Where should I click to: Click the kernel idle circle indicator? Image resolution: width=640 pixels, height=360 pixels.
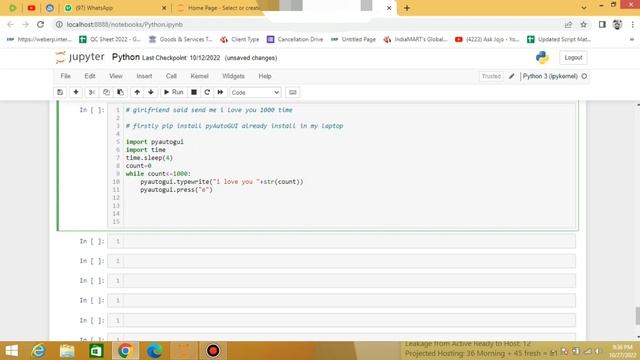coord(584,76)
